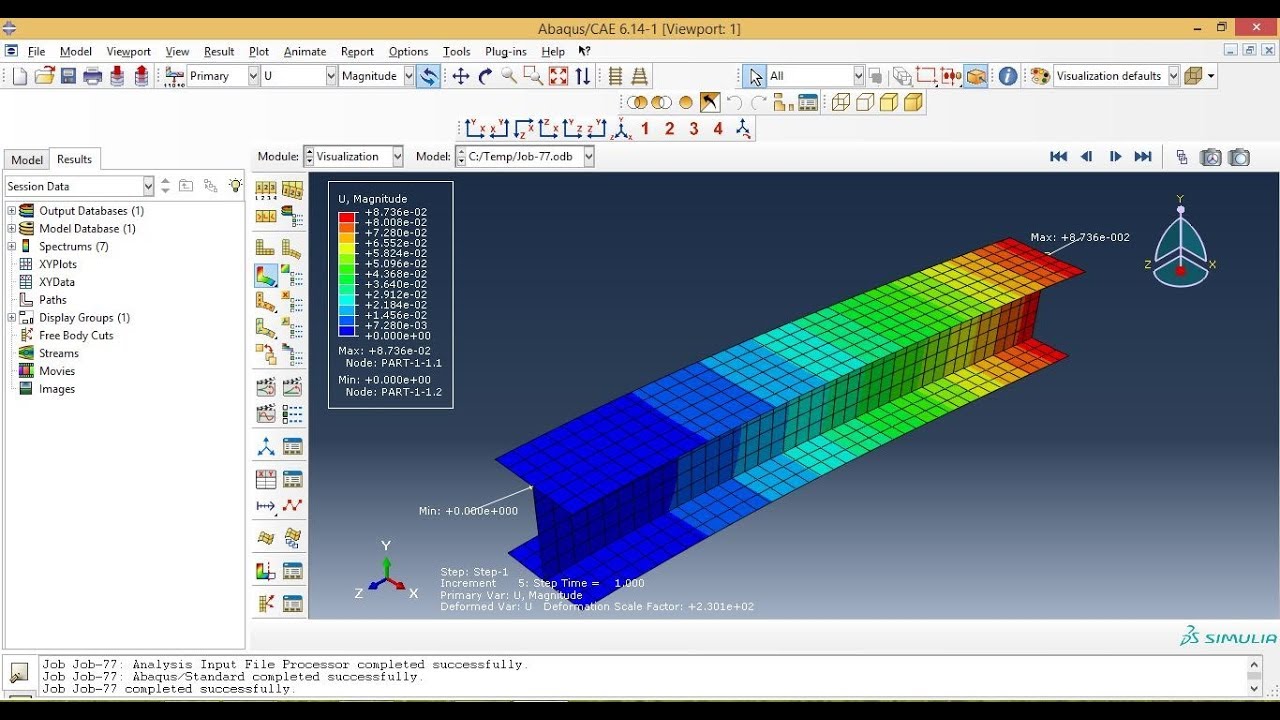
Task: Step to previous frame
Action: pos(1086,157)
